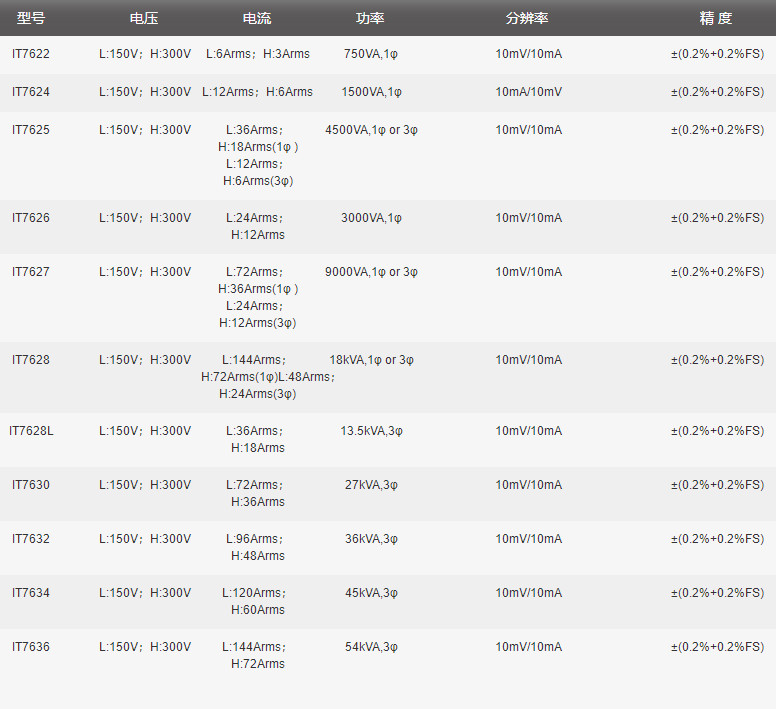Click the 精度 column header
The width and height of the screenshot is (776, 709).
tap(716, 18)
